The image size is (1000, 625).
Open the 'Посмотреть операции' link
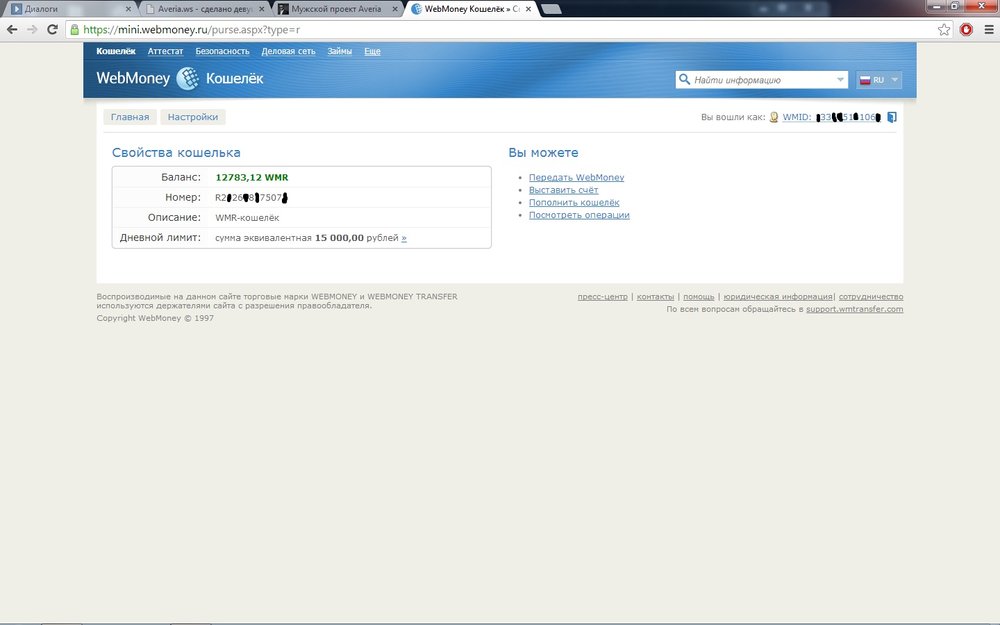(x=579, y=215)
